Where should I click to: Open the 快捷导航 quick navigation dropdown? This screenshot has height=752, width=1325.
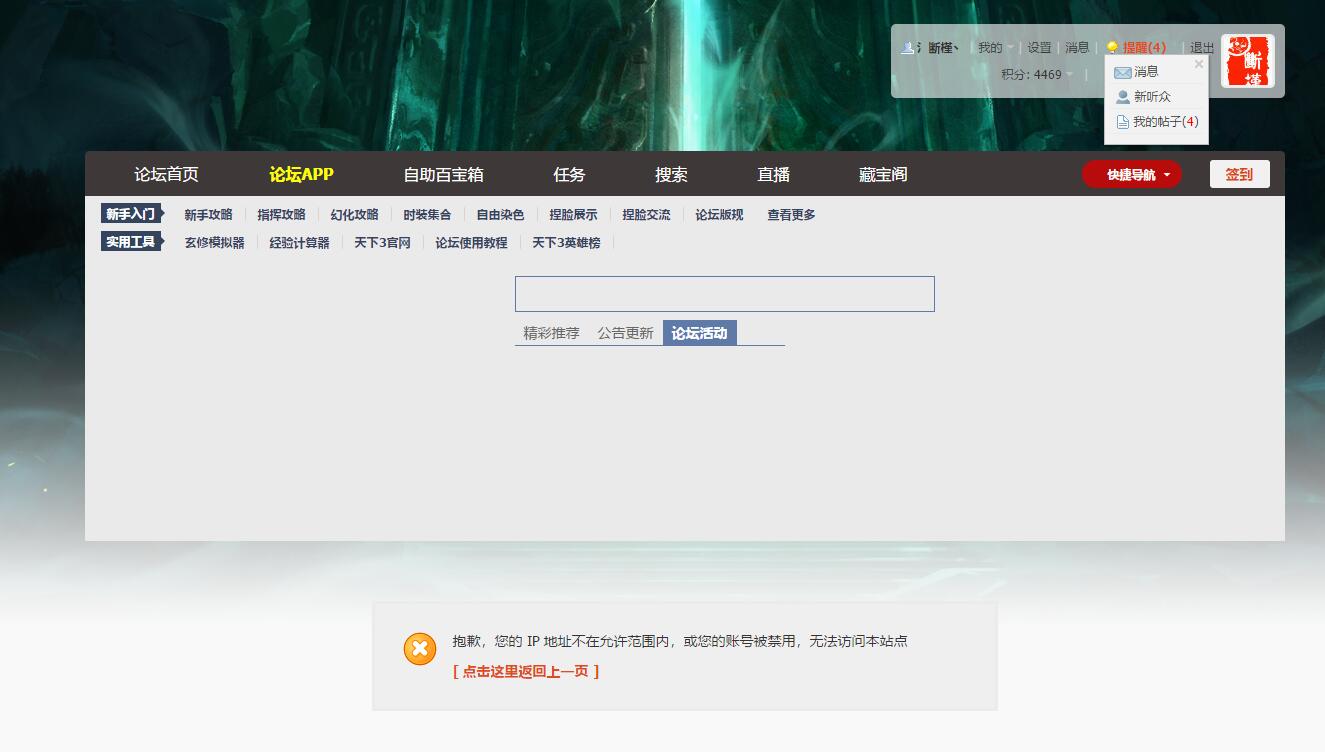tap(1131, 174)
